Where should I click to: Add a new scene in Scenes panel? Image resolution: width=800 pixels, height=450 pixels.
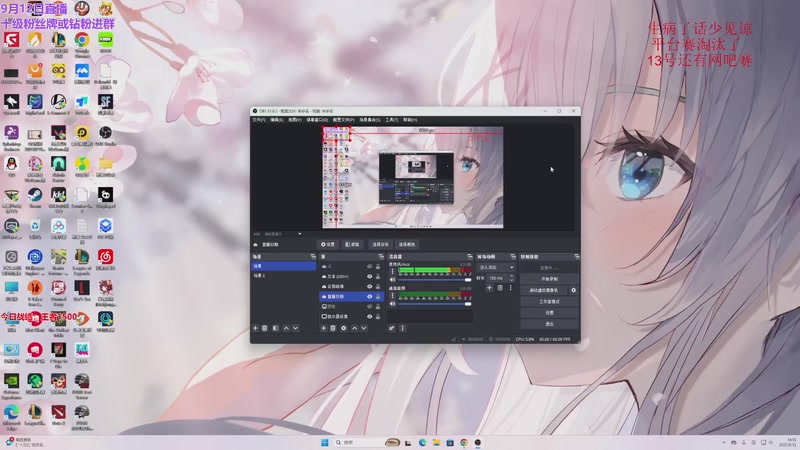tap(256, 328)
